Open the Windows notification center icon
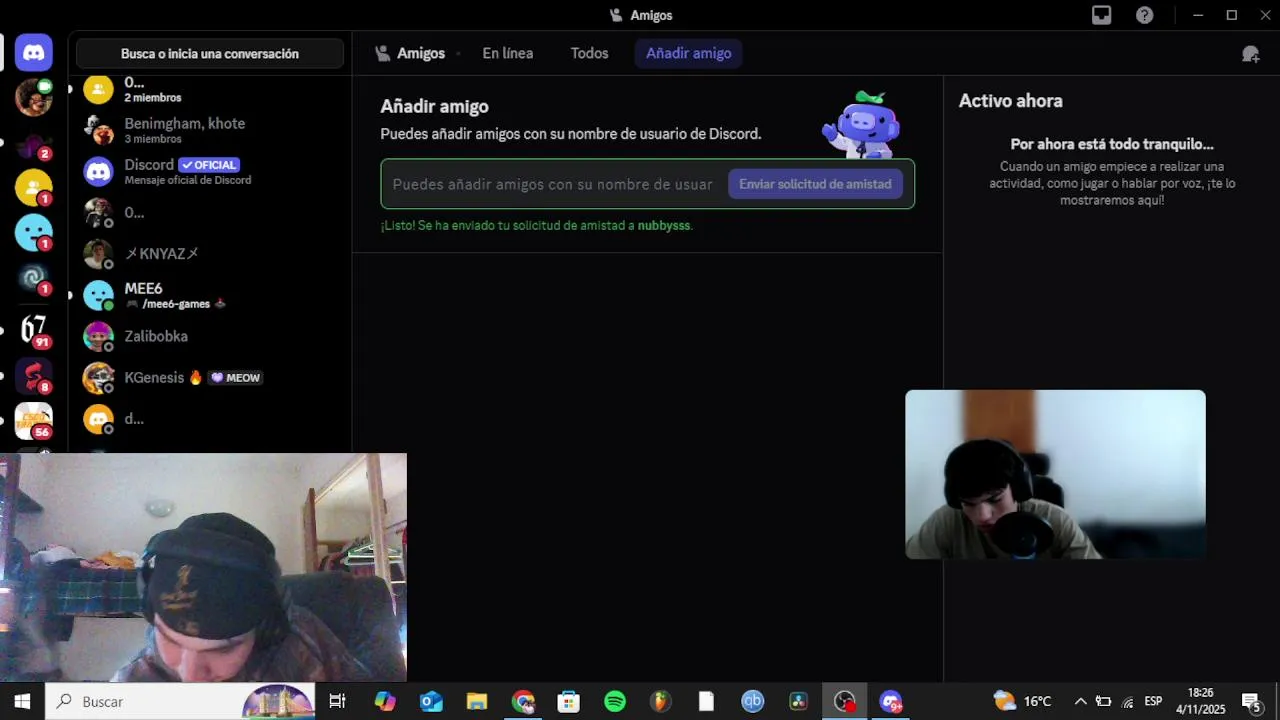1280x720 pixels. click(1251, 701)
